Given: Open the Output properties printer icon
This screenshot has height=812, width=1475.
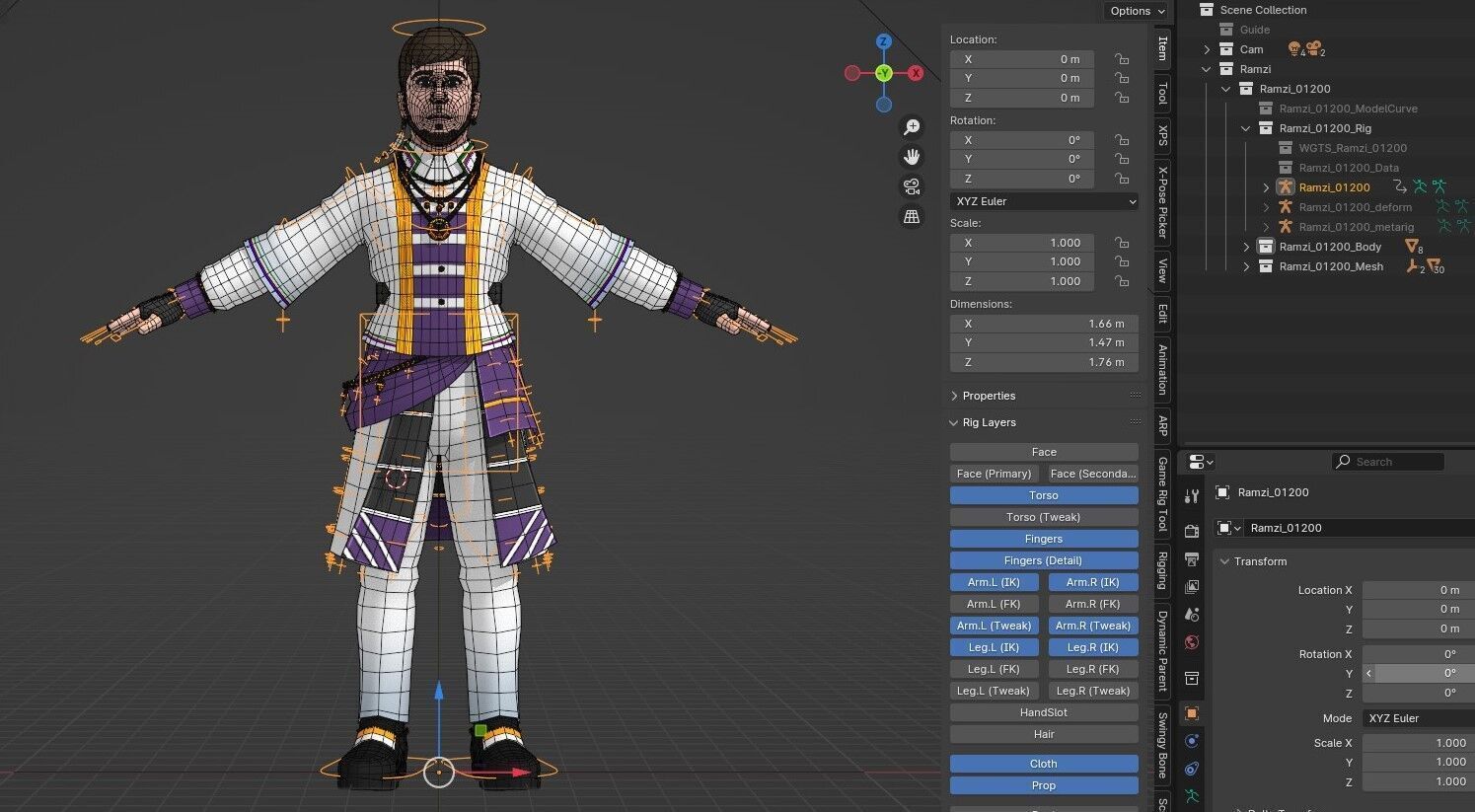Looking at the screenshot, I should (x=1192, y=559).
